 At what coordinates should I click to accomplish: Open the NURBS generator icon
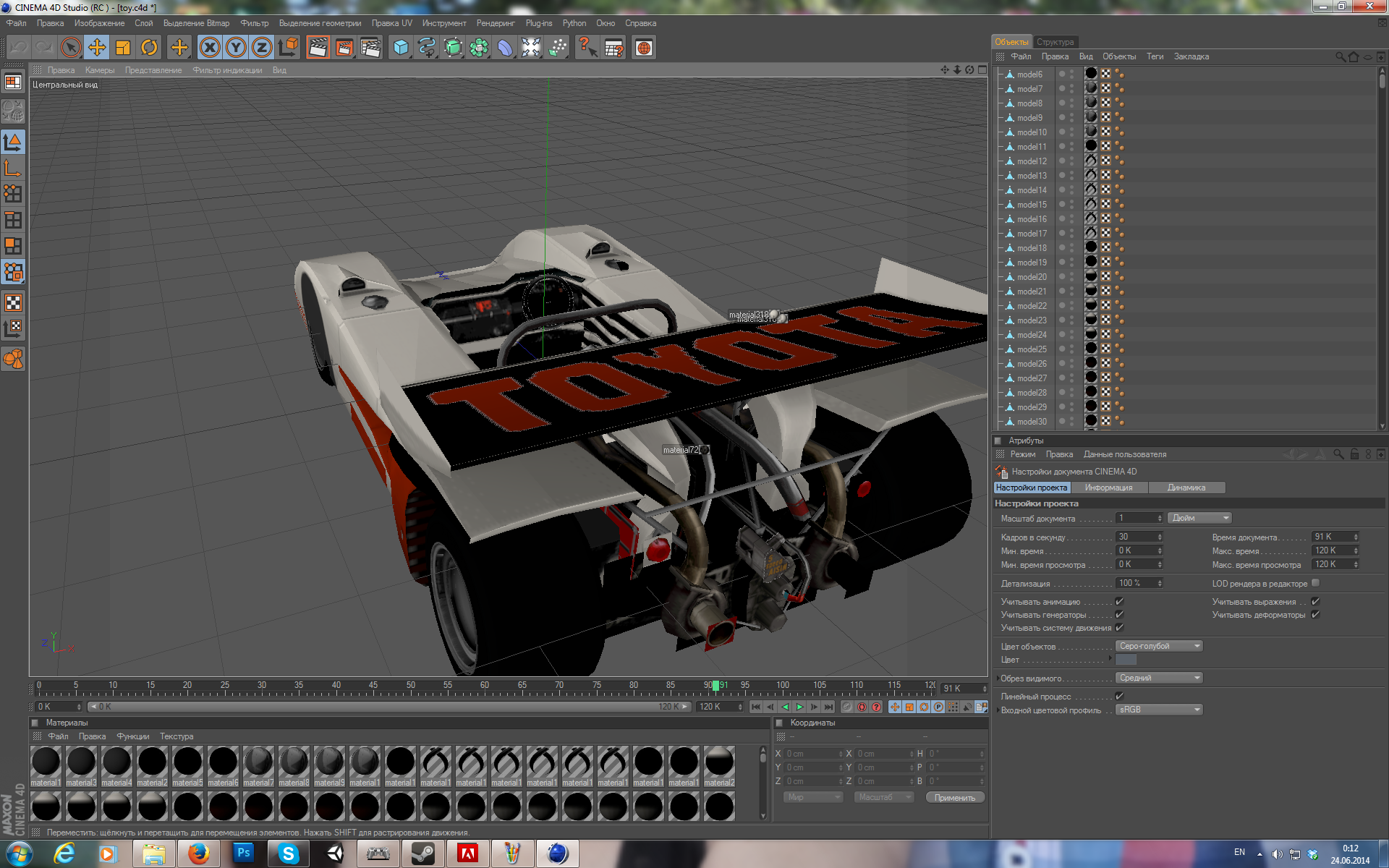tap(453, 48)
